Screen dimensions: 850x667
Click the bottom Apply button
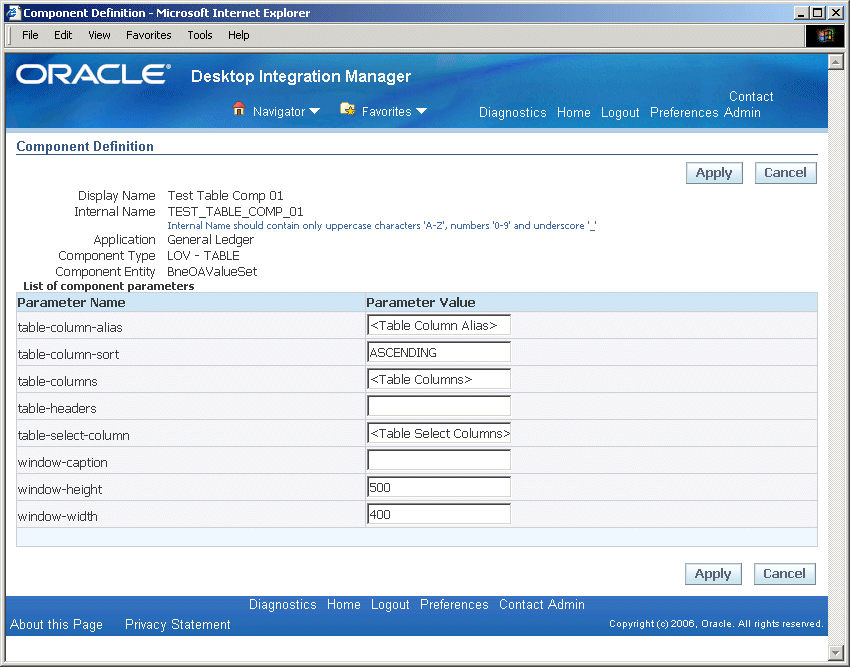tap(713, 574)
